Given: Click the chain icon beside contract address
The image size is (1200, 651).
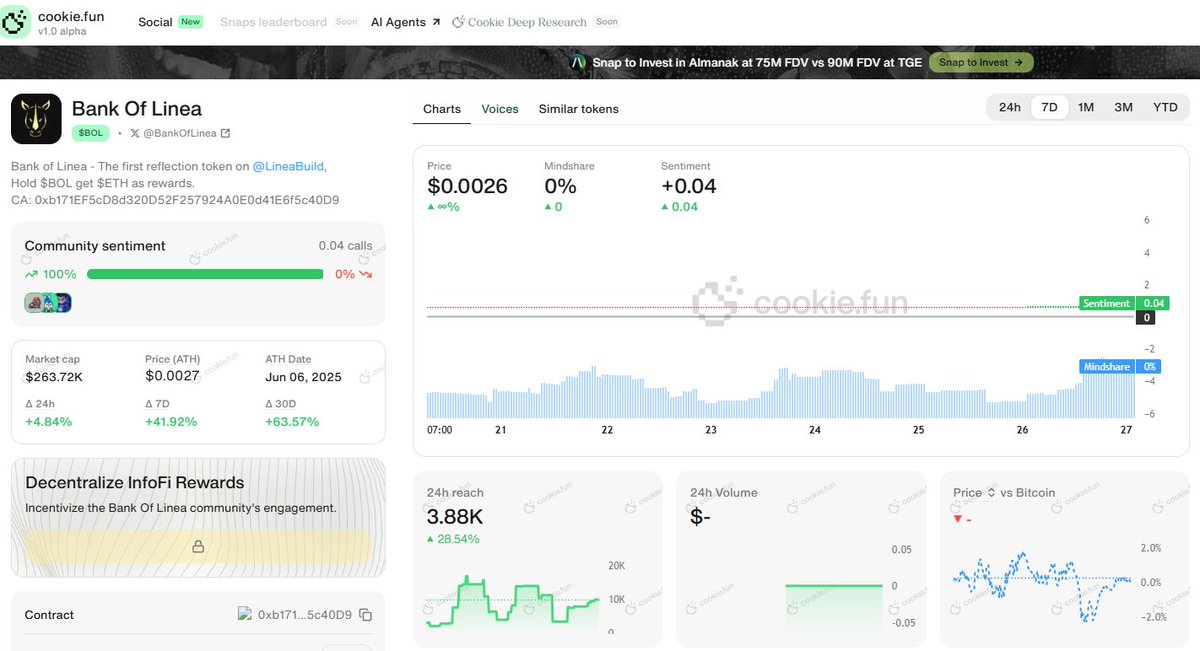Looking at the screenshot, I should click(244, 614).
